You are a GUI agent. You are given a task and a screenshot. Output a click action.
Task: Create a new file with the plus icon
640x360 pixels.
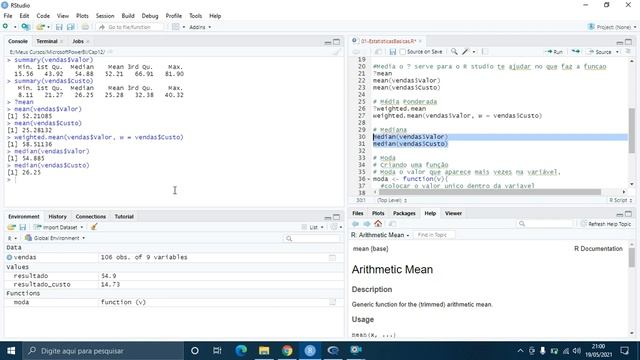click(5, 27)
